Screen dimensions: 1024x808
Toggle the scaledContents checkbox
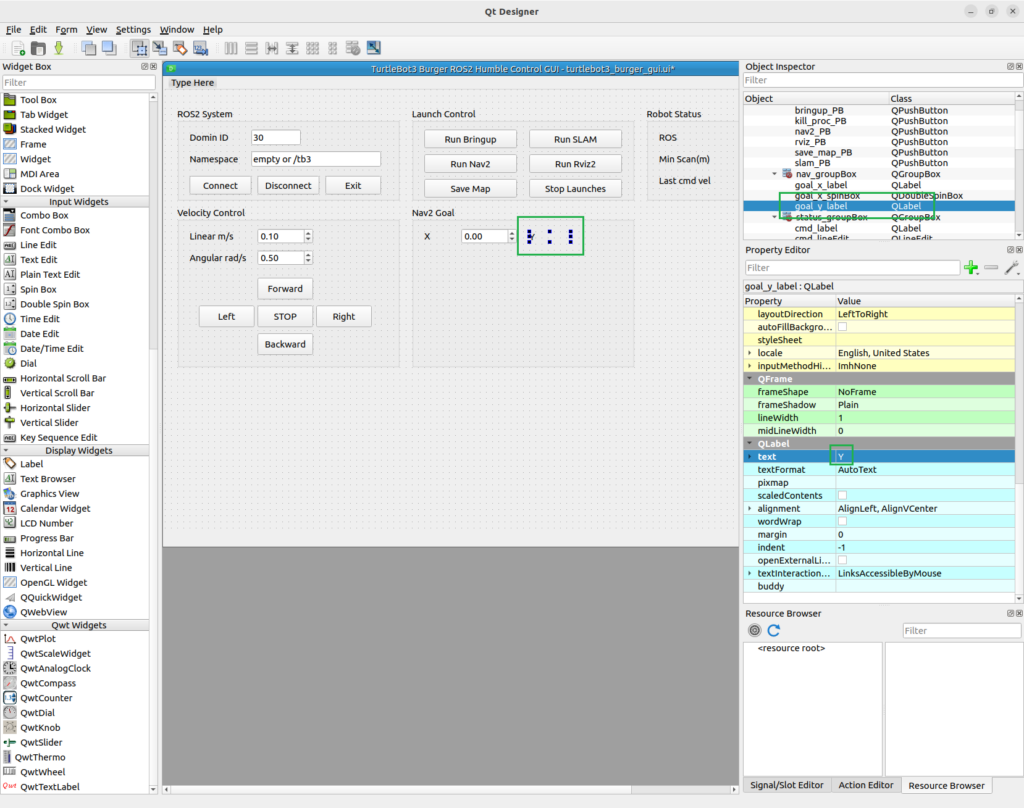(842, 495)
